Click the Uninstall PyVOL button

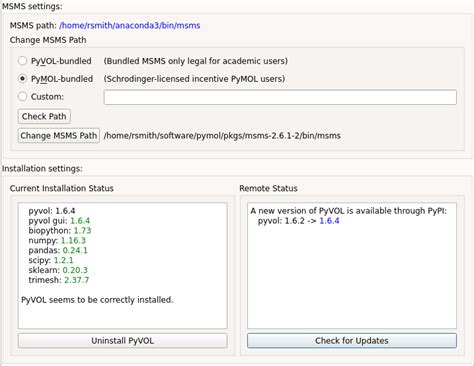[123, 341]
